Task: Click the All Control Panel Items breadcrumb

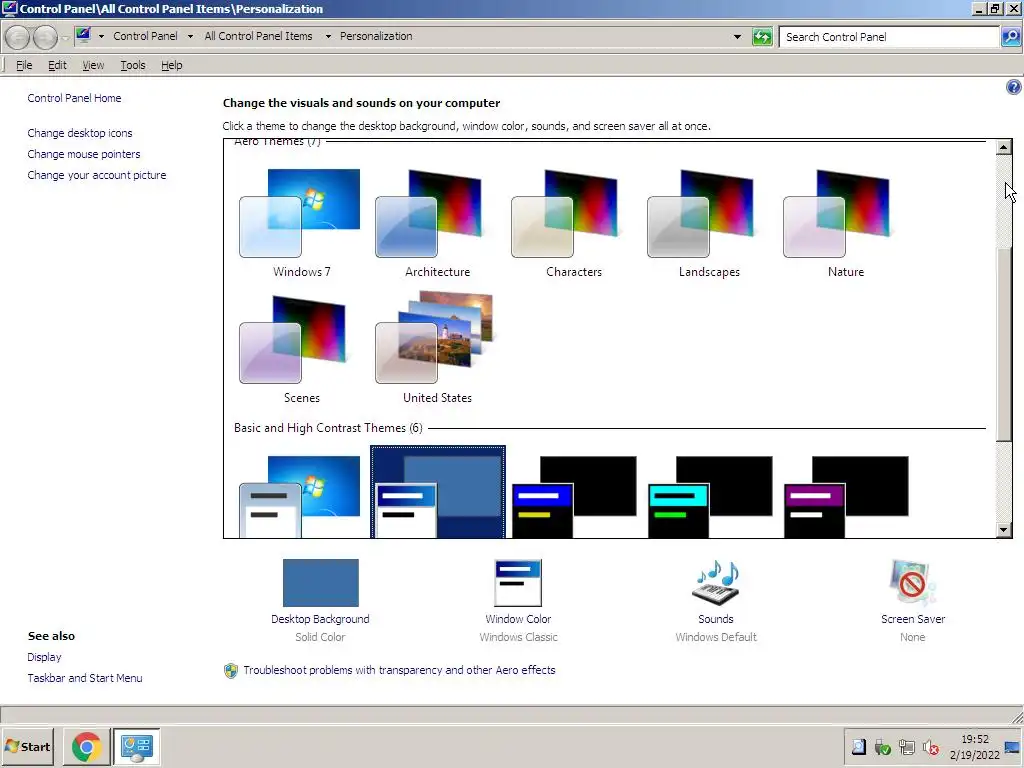Action: (x=259, y=36)
